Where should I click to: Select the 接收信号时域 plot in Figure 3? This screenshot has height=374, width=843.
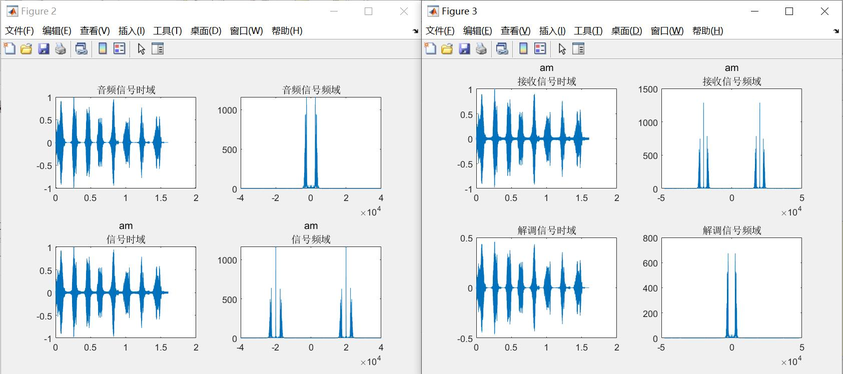tap(546, 139)
